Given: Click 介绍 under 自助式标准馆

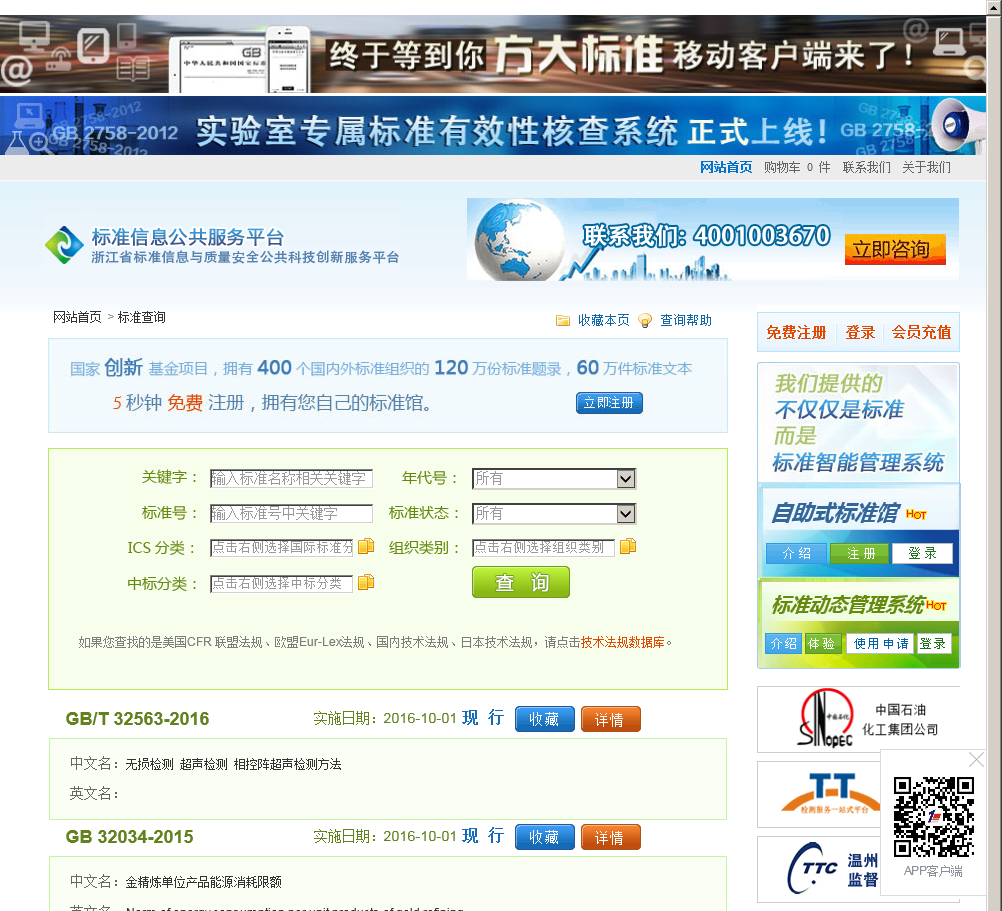Looking at the screenshot, I should tap(796, 553).
